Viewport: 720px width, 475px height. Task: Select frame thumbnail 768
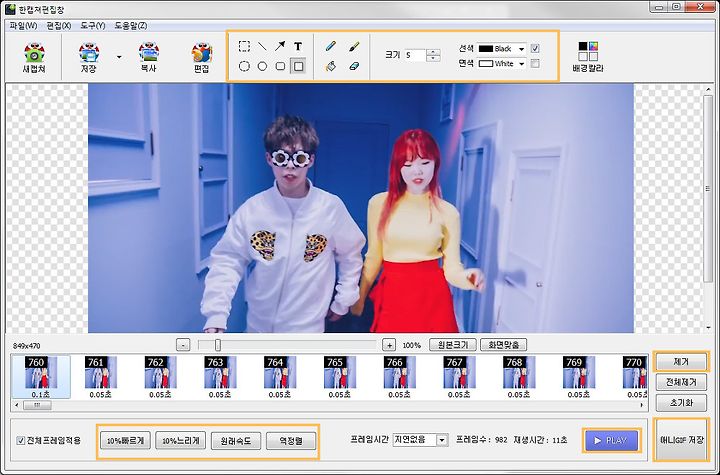[x=519, y=376]
